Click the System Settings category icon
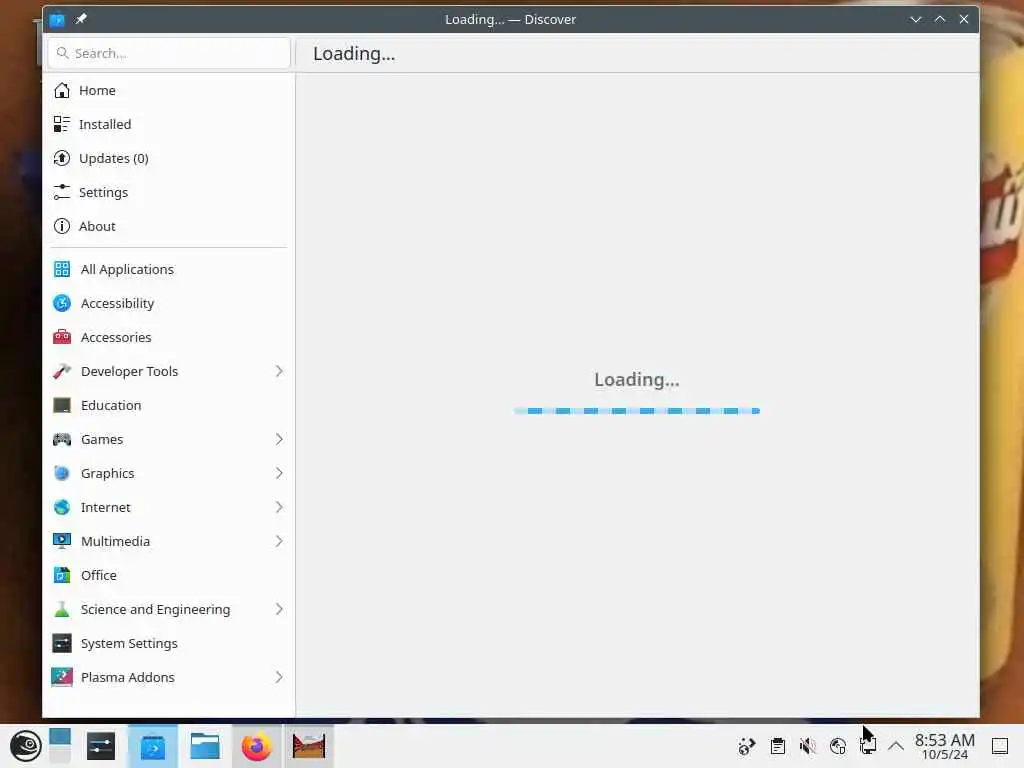 (61, 643)
